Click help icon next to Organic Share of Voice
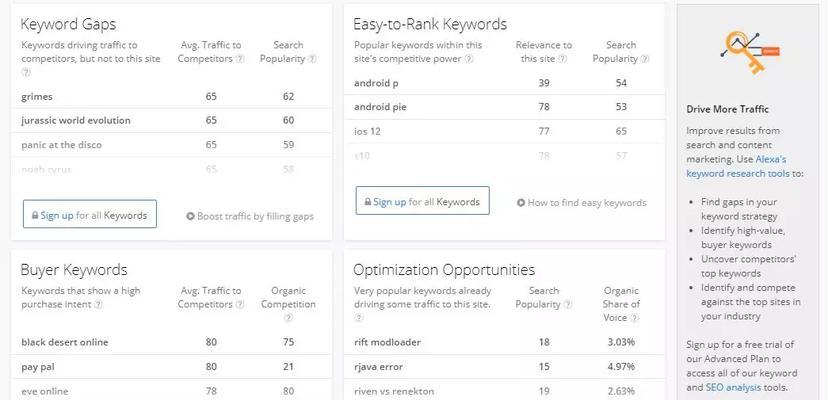Screen dimensions: 828x400 click(x=635, y=318)
